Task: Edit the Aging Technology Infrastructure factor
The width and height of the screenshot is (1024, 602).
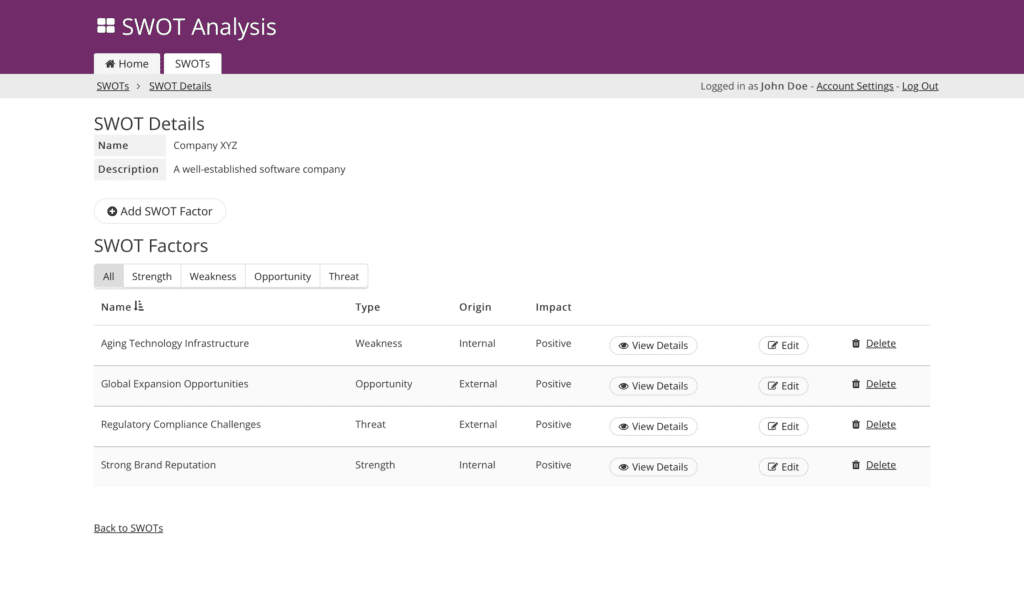Action: coord(783,346)
